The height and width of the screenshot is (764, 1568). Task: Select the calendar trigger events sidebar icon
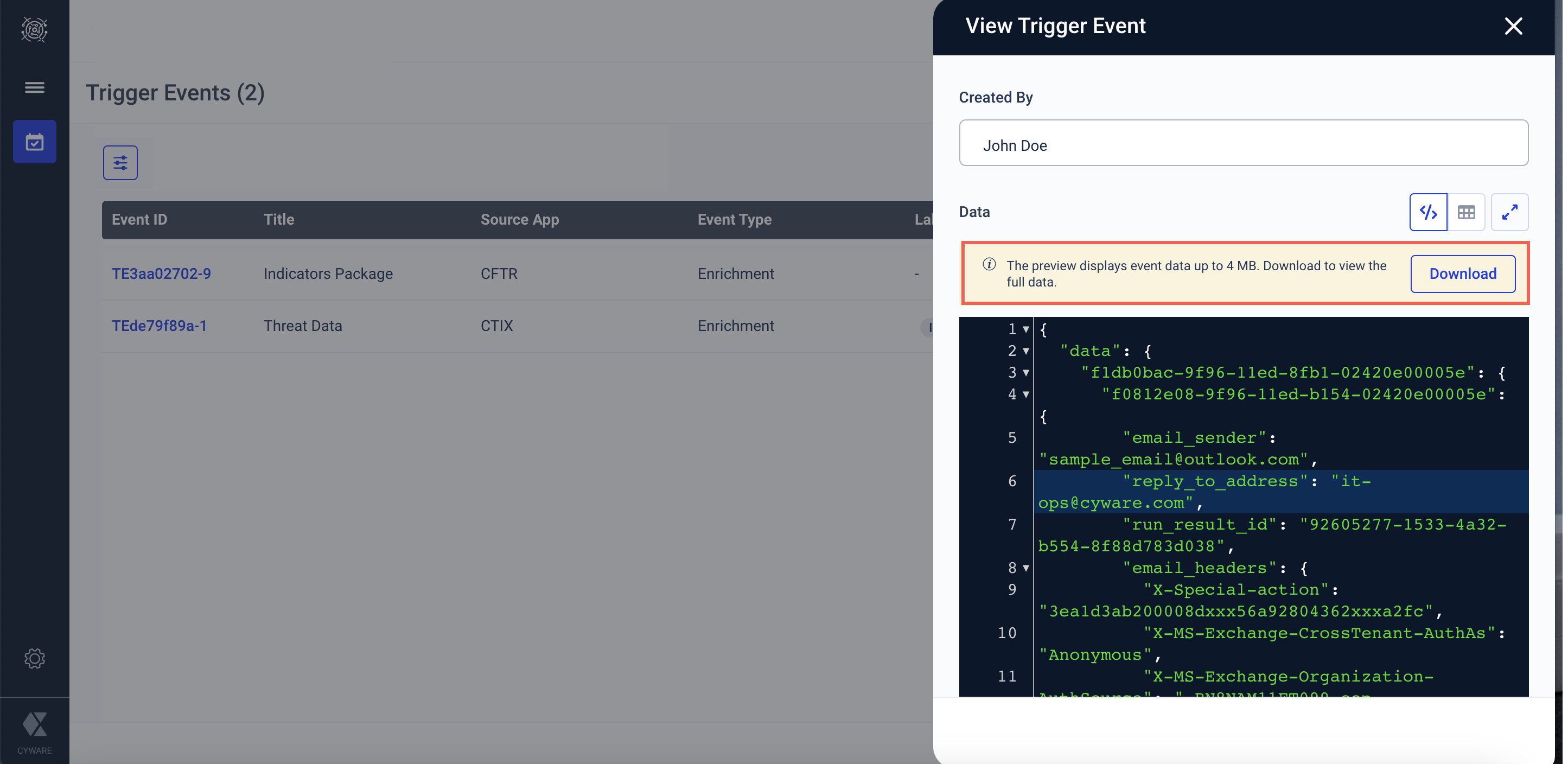point(34,142)
